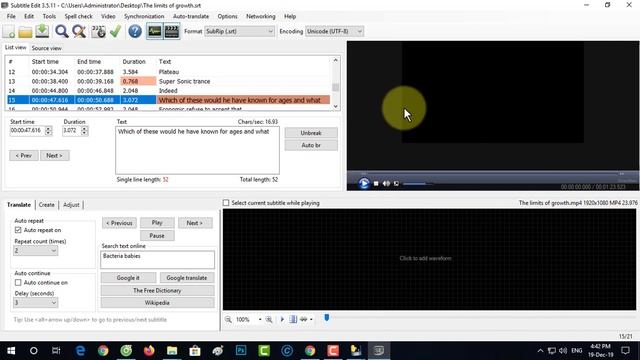Screen dimensions: 640x360
Task: Click to add waveform area
Action: point(429,260)
